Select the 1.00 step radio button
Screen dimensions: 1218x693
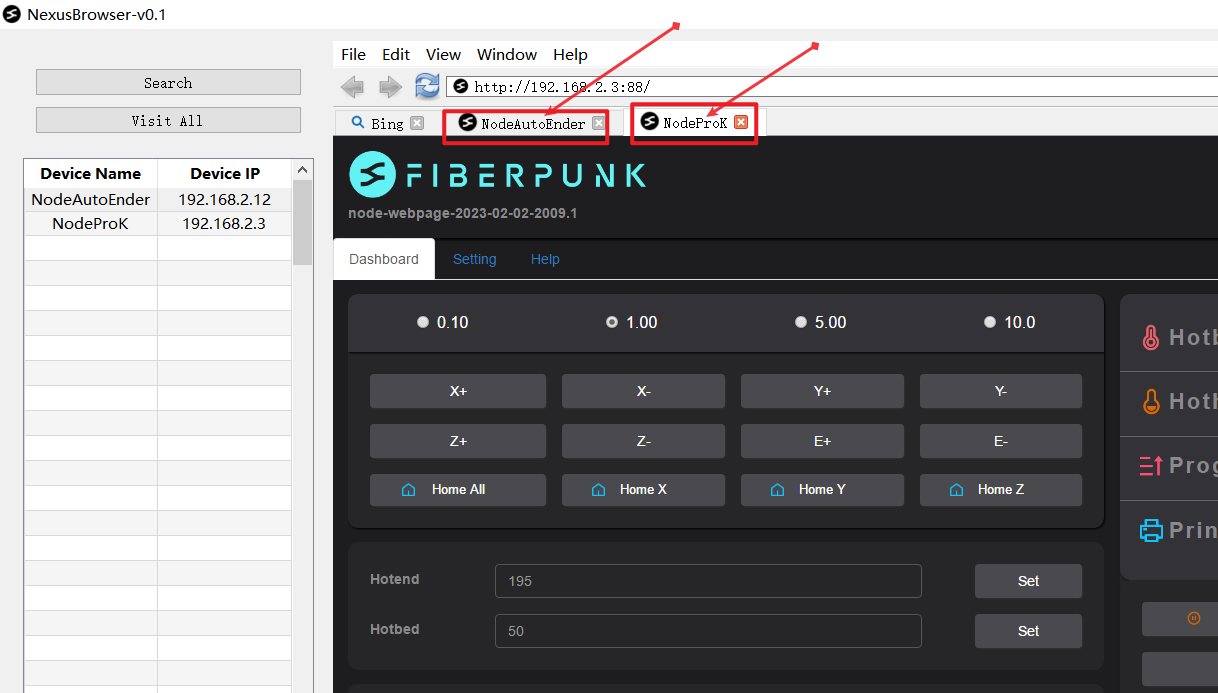[x=612, y=322]
